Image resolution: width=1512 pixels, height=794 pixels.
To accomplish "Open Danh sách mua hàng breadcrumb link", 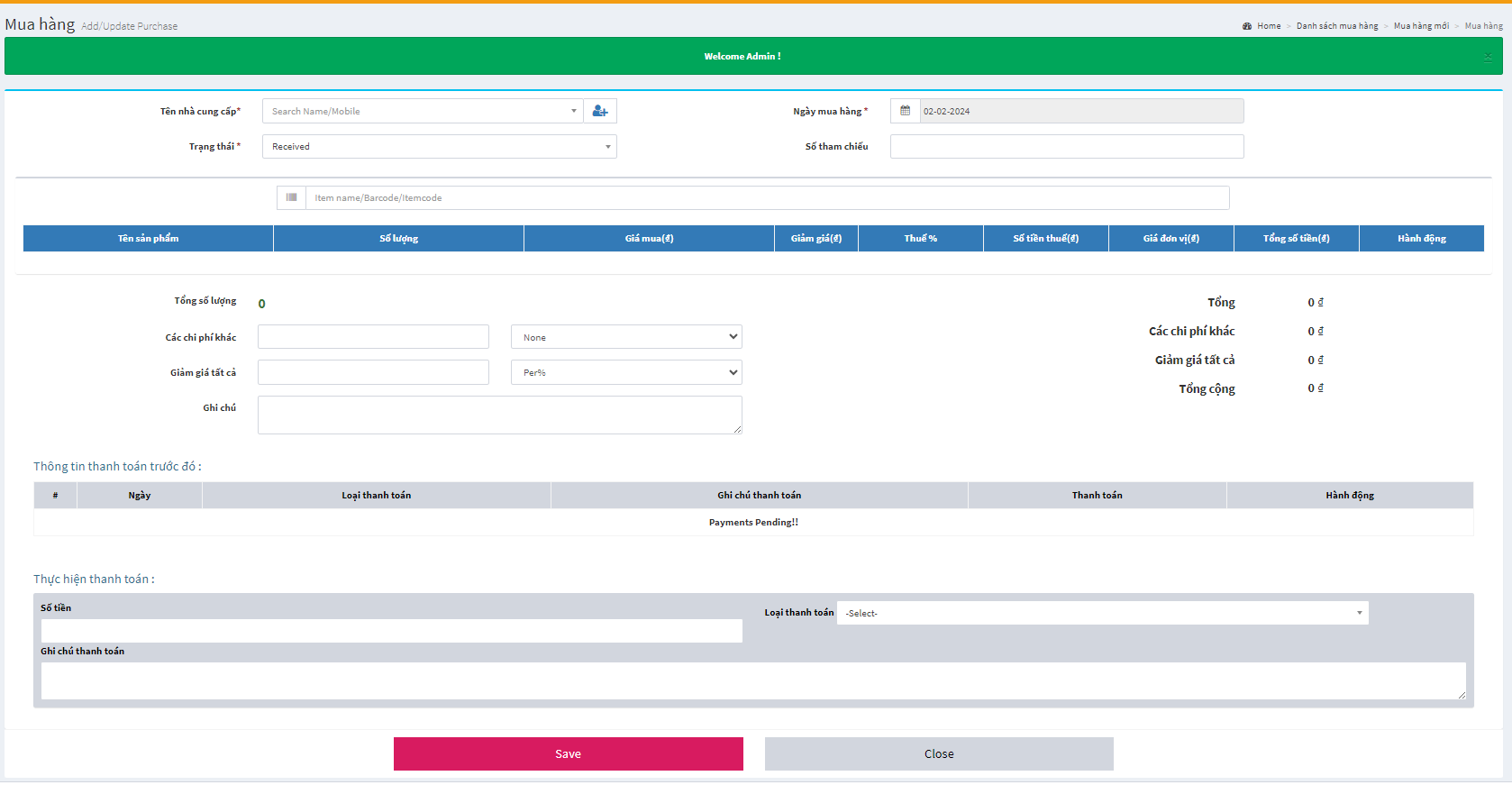I will point(1337,26).
